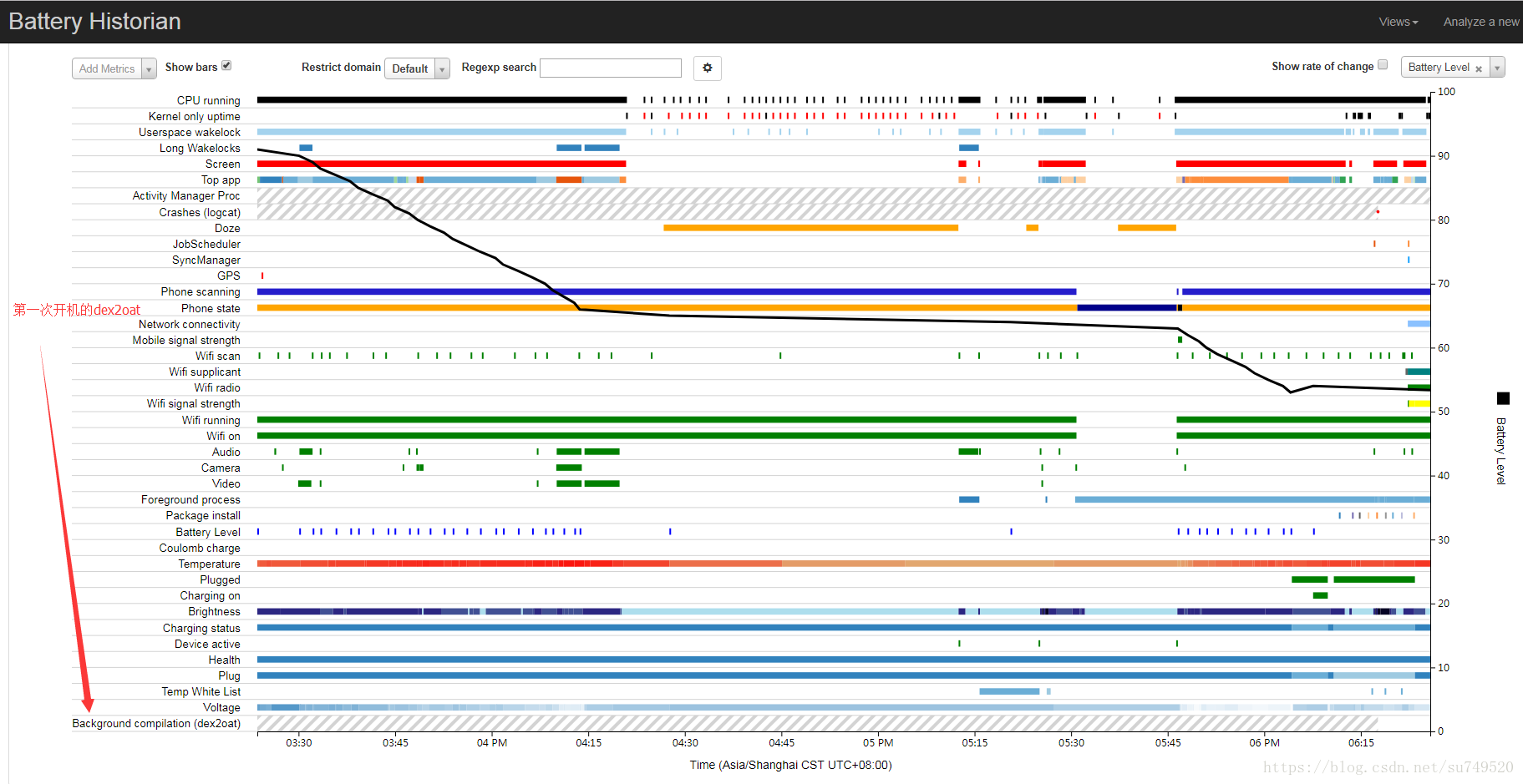Enable Show rate of change checkbox
Screen dimensions: 1523x784
click(1383, 64)
